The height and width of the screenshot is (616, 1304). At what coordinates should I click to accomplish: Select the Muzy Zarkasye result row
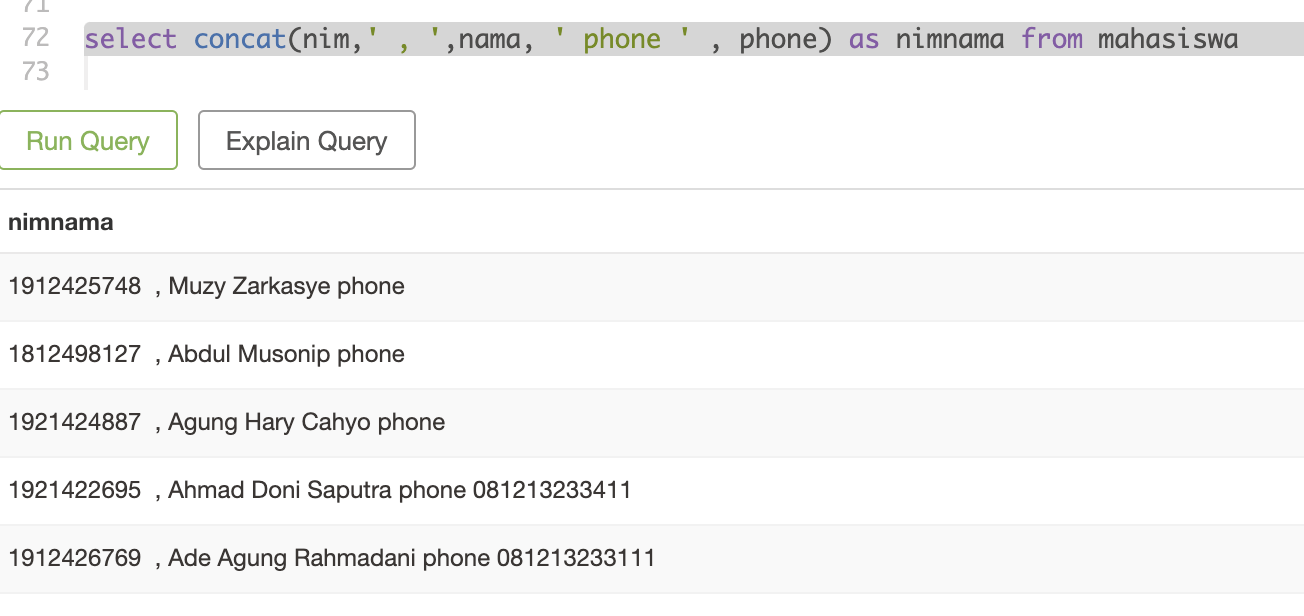click(x=207, y=286)
